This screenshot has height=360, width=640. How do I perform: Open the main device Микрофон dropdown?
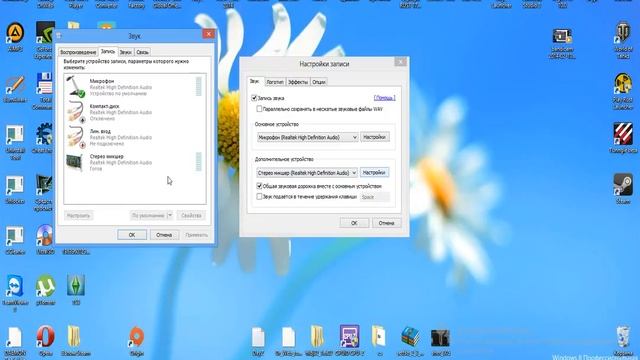(x=307, y=138)
